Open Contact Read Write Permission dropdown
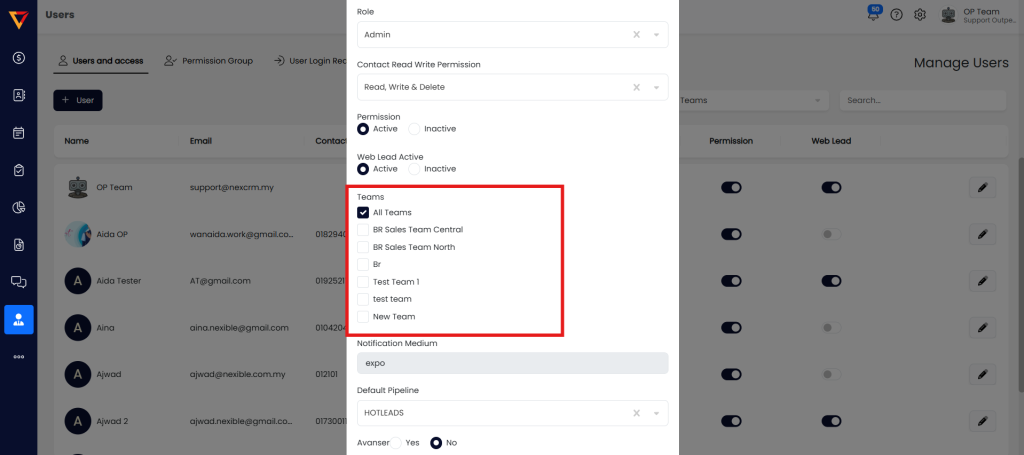1024x455 pixels. [x=656, y=87]
